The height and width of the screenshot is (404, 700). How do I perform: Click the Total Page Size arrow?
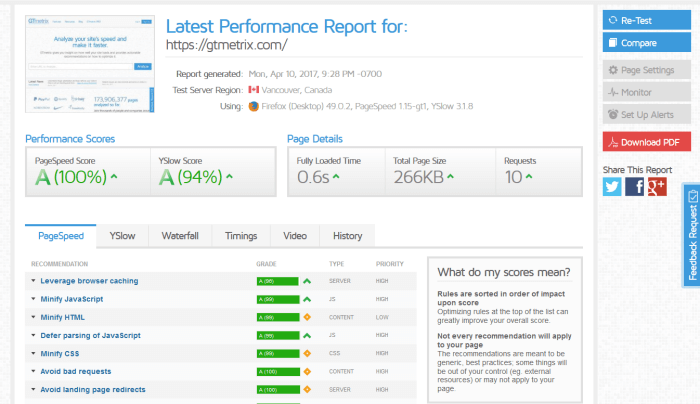click(450, 177)
